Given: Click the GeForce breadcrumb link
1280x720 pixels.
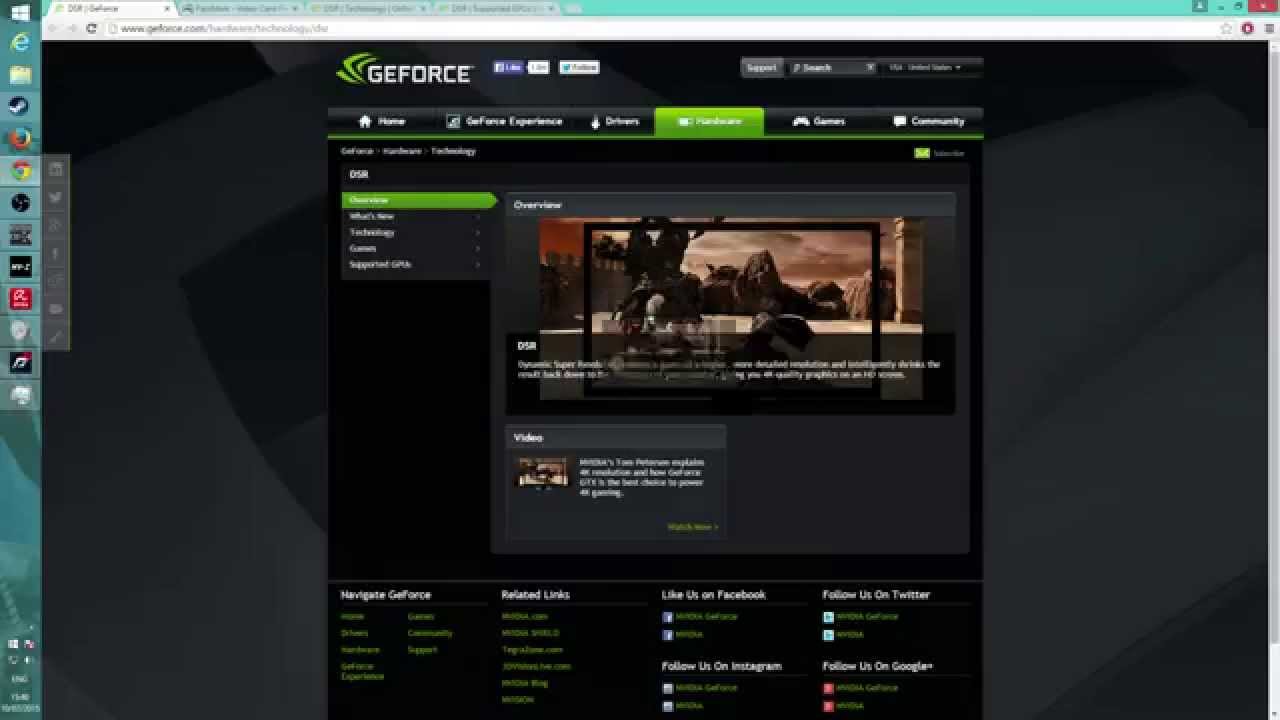Looking at the screenshot, I should (x=357, y=151).
